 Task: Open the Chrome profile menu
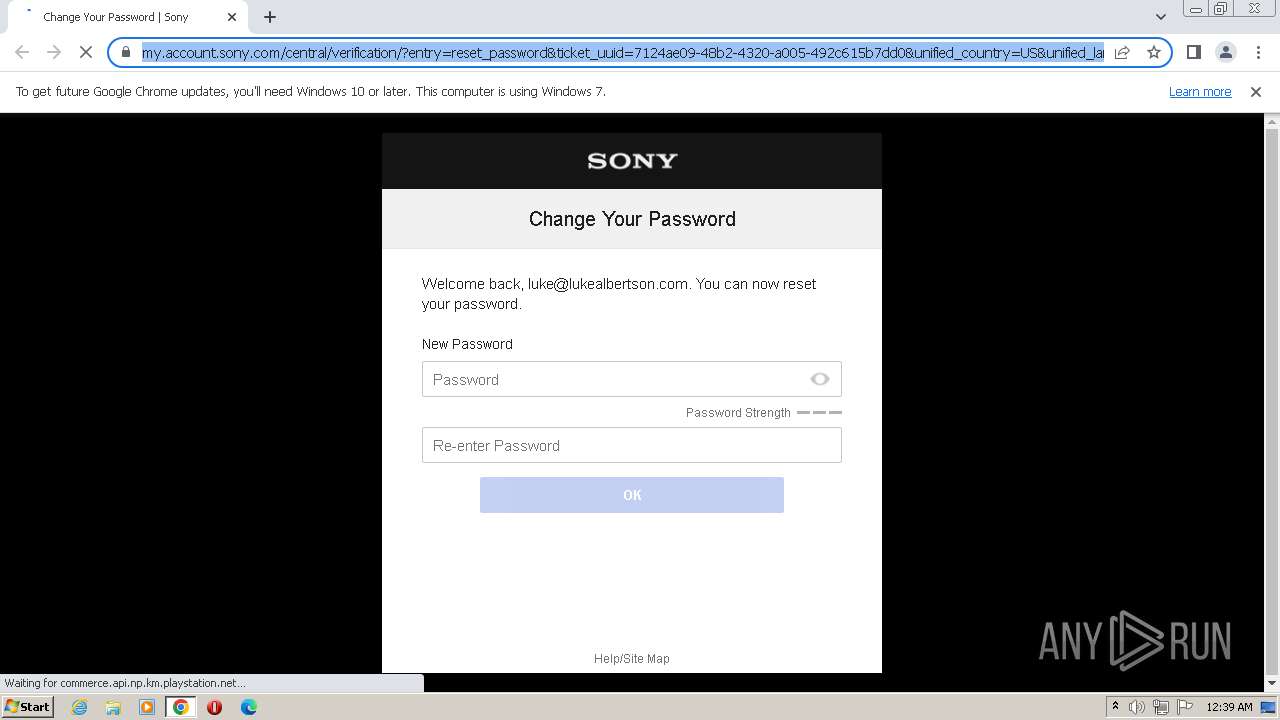(x=1225, y=52)
